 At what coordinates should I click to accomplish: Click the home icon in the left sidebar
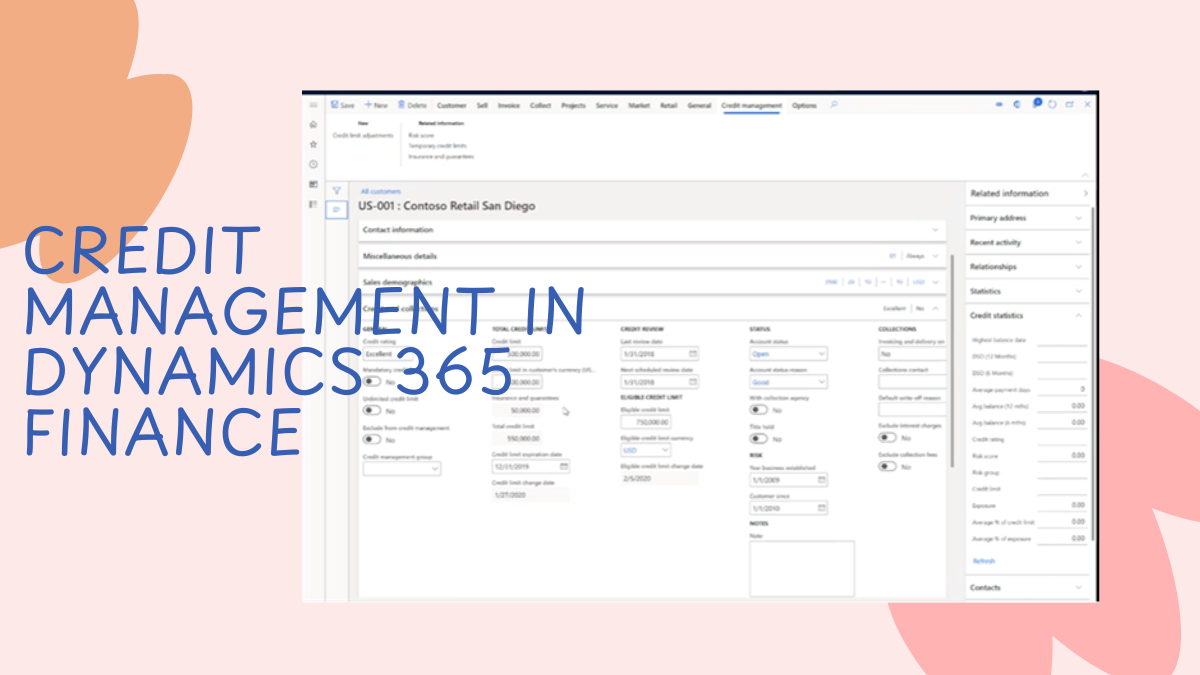click(313, 125)
